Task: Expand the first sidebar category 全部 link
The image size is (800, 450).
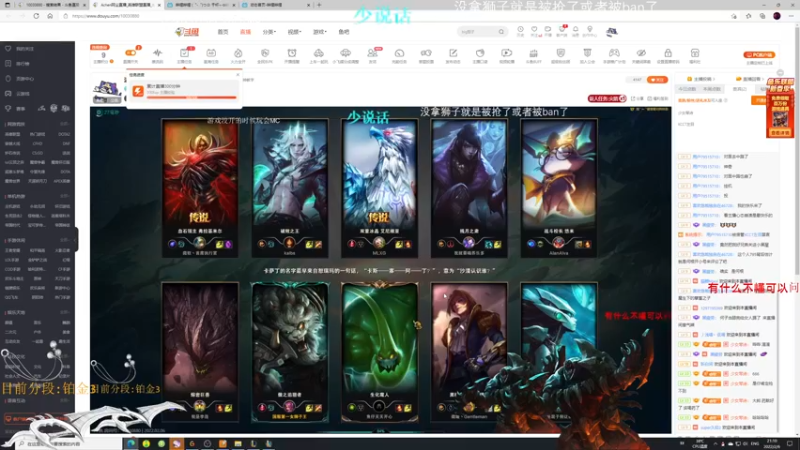Action: [x=64, y=124]
